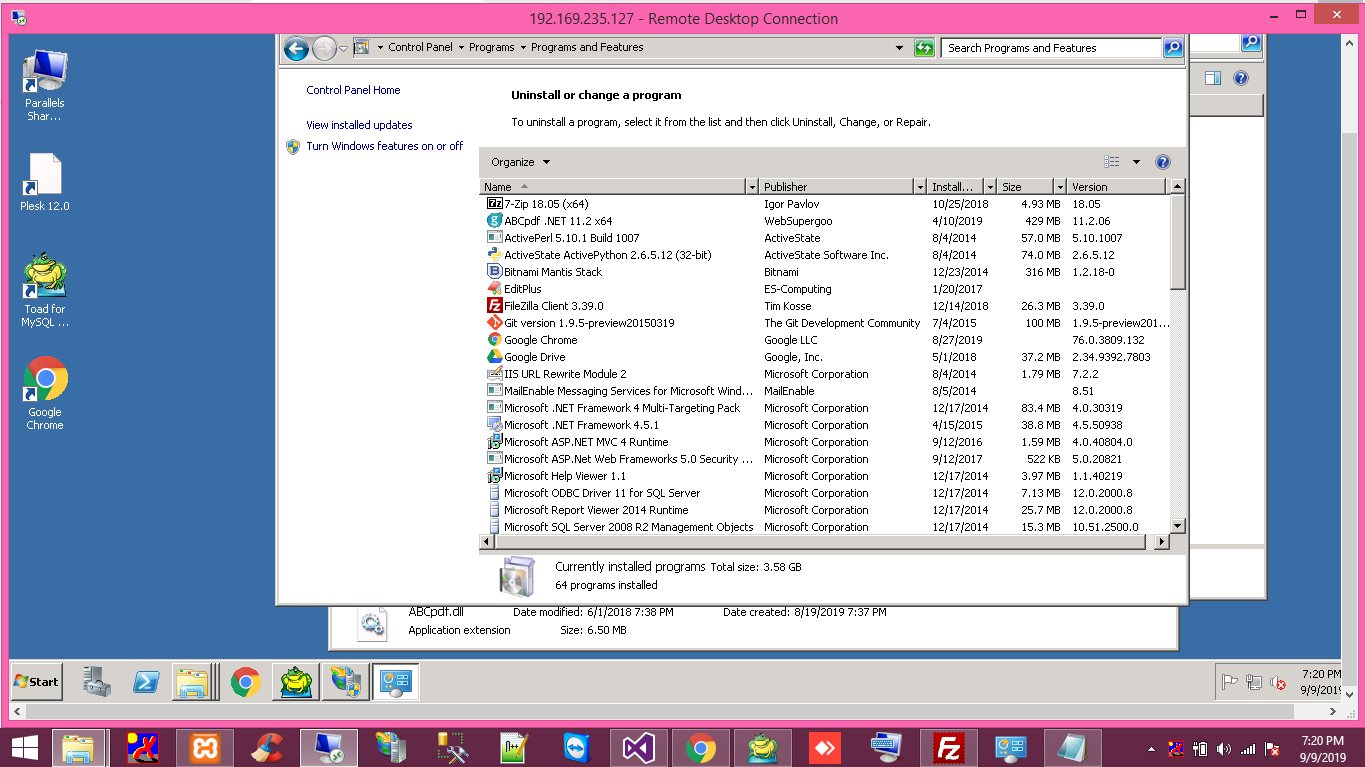
Task: Click the show hidden icons arrow in host tray
Action: pos(1152,749)
